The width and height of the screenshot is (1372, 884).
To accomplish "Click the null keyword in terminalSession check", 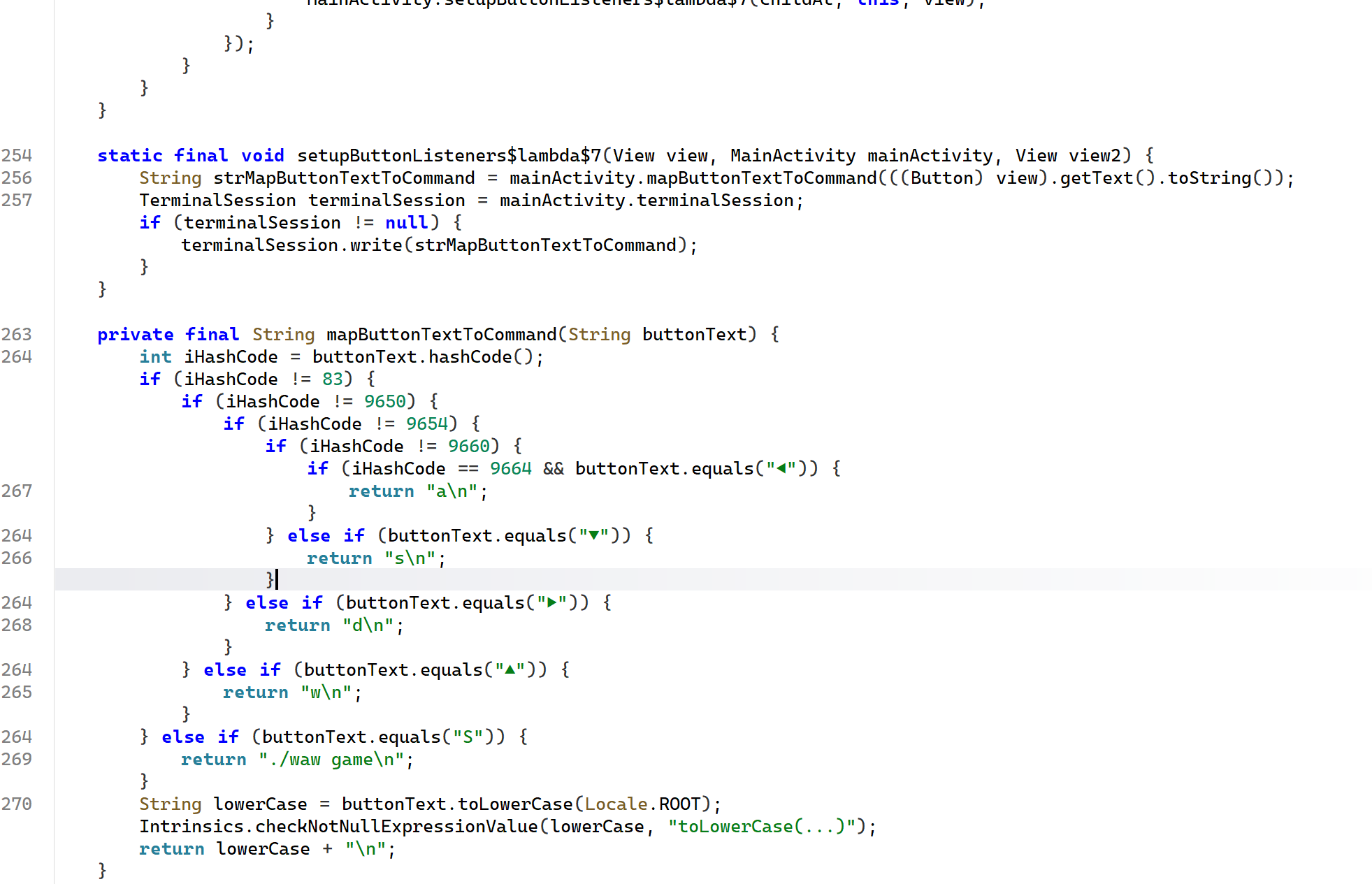I will 406,223.
